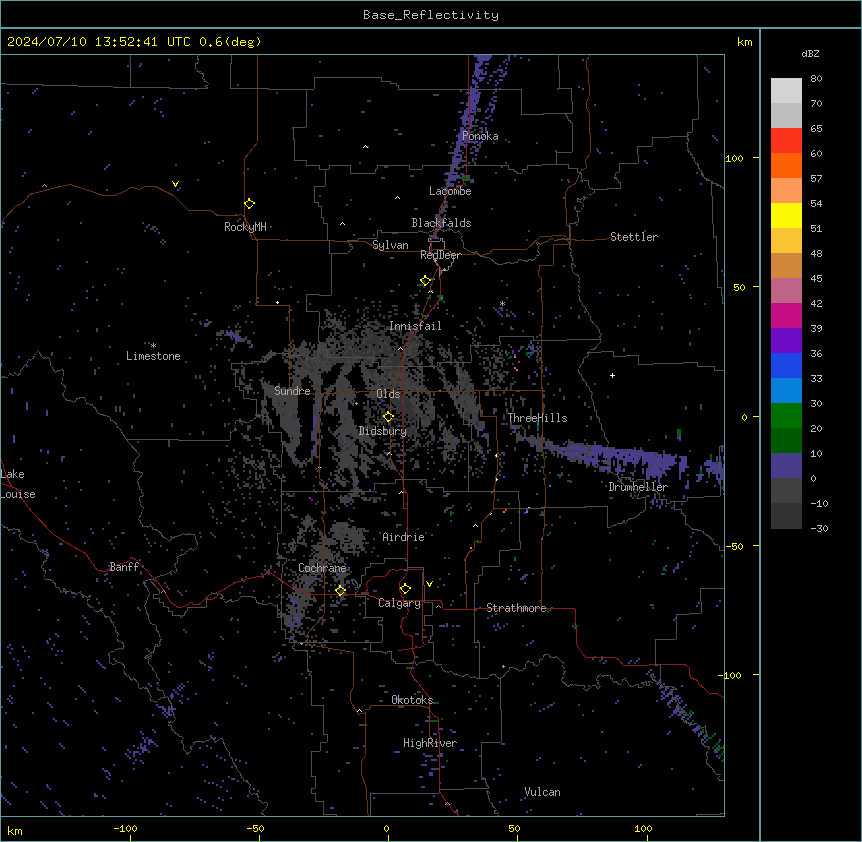Screen dimensions: 862x842
Task: Click the Airdrie town label
Action: pyautogui.click(x=404, y=537)
